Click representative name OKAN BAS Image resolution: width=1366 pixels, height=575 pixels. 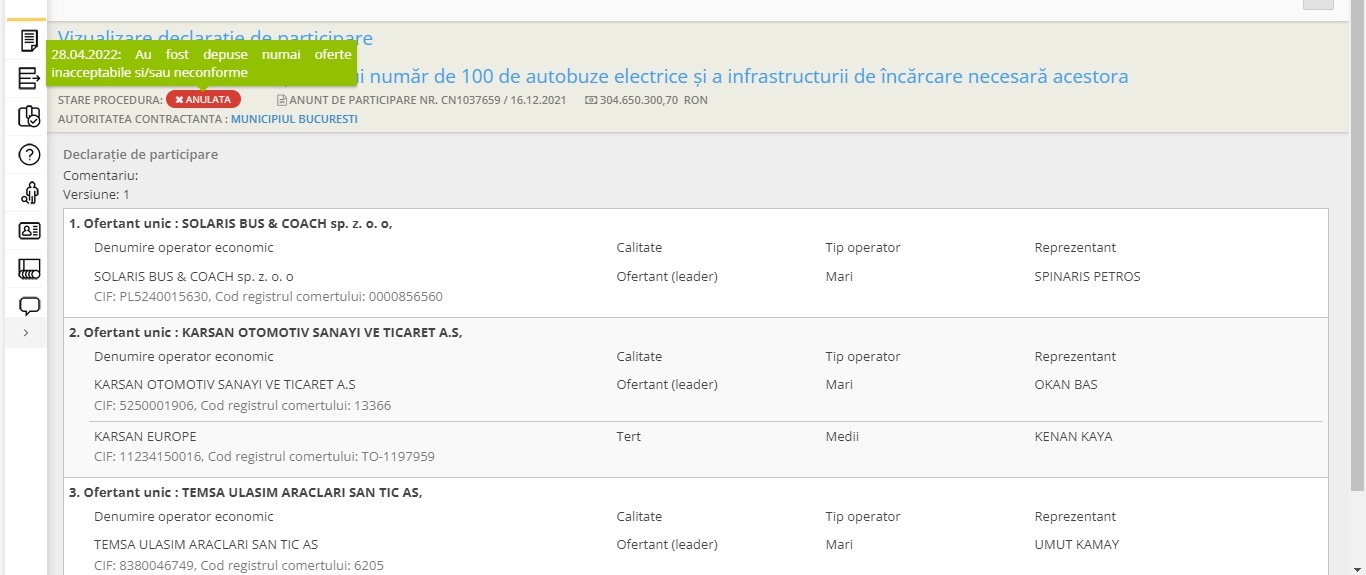(x=1066, y=384)
